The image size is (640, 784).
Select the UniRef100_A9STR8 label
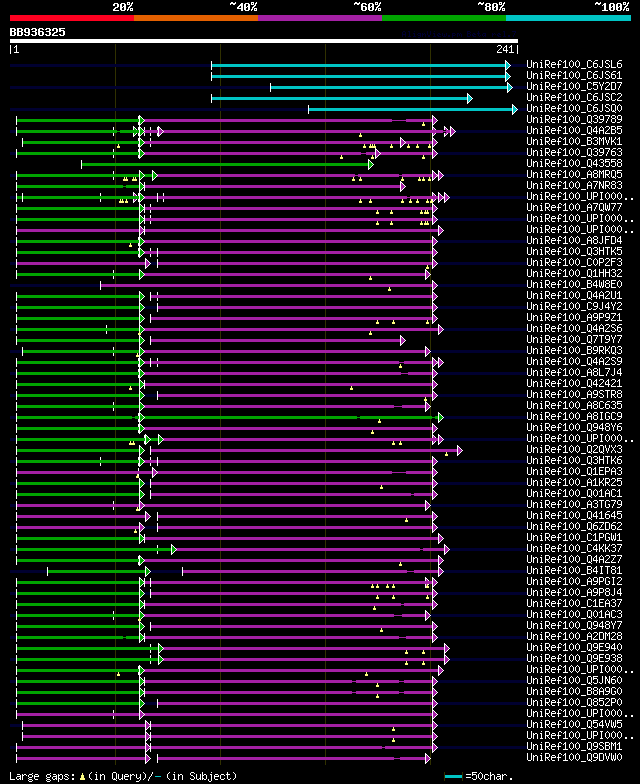point(574,394)
